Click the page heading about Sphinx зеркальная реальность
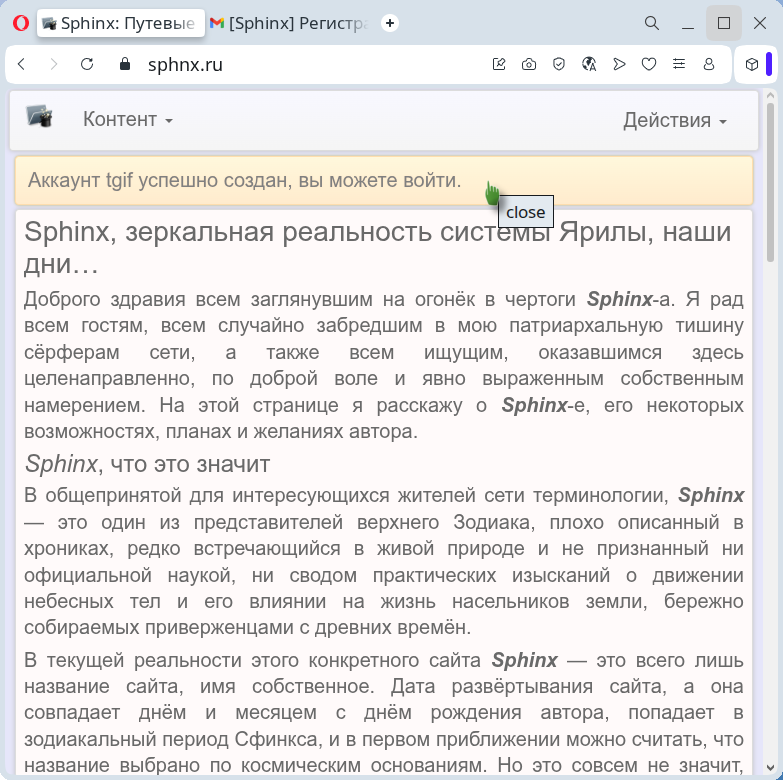 point(378,247)
